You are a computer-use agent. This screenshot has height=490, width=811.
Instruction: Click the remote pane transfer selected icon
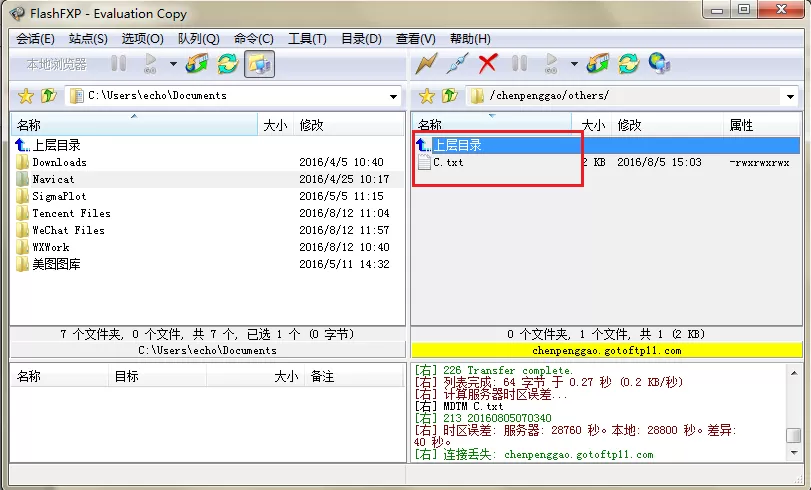(597, 64)
